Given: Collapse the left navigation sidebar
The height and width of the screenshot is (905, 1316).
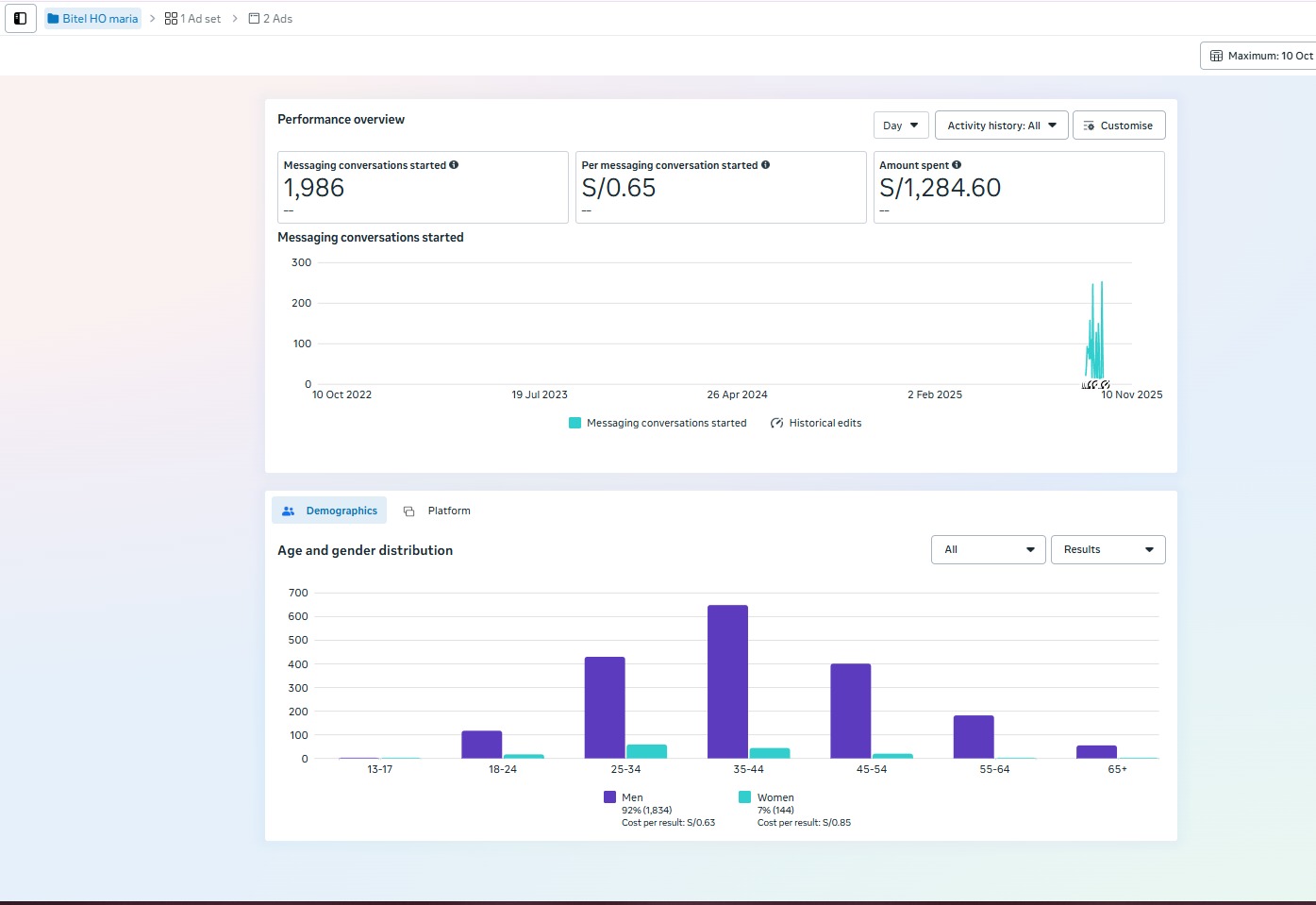Looking at the screenshot, I should [x=21, y=18].
